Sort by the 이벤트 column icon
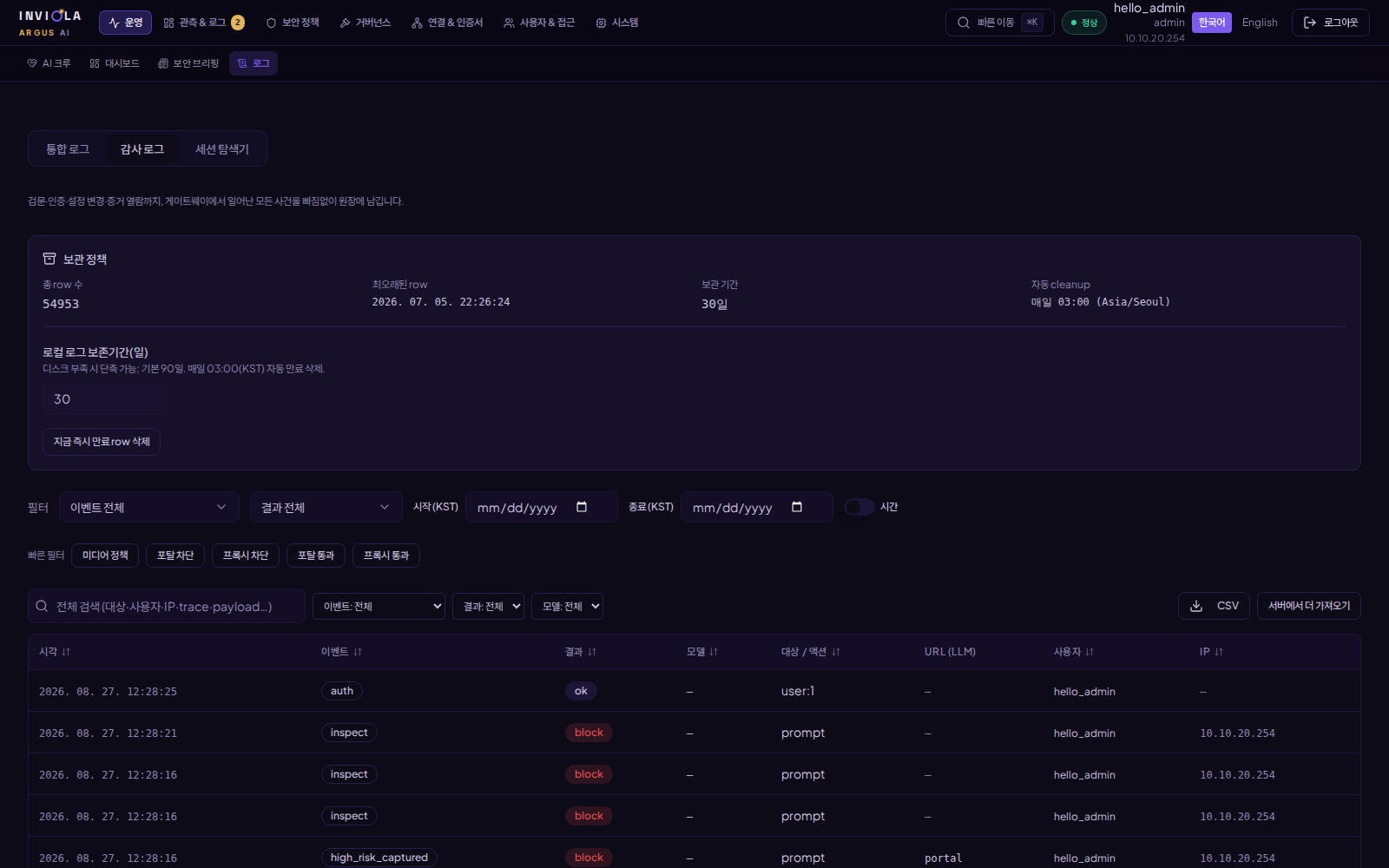The height and width of the screenshot is (868, 1389). click(x=358, y=652)
